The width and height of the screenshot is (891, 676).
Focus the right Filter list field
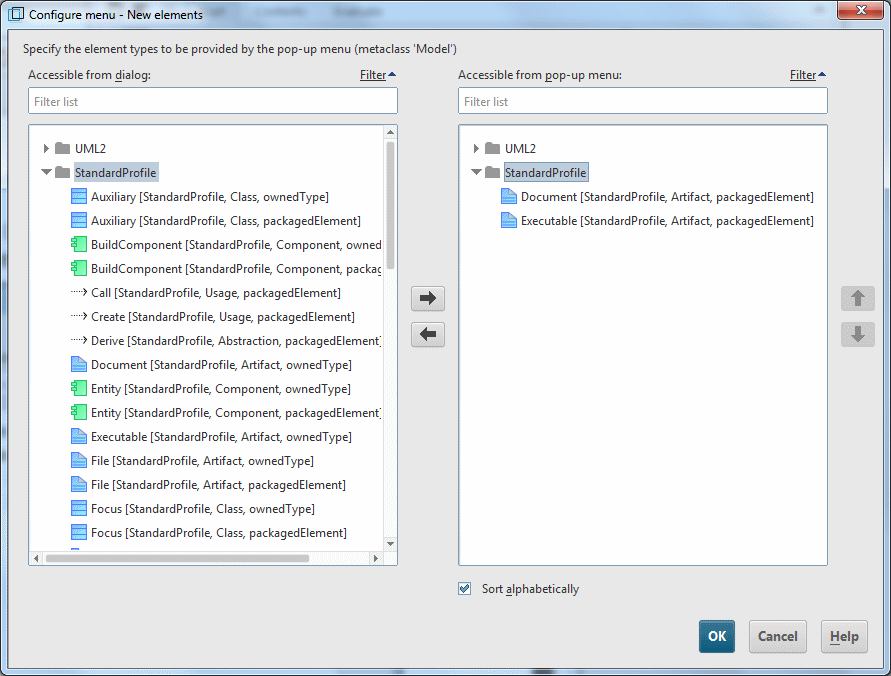tap(643, 101)
